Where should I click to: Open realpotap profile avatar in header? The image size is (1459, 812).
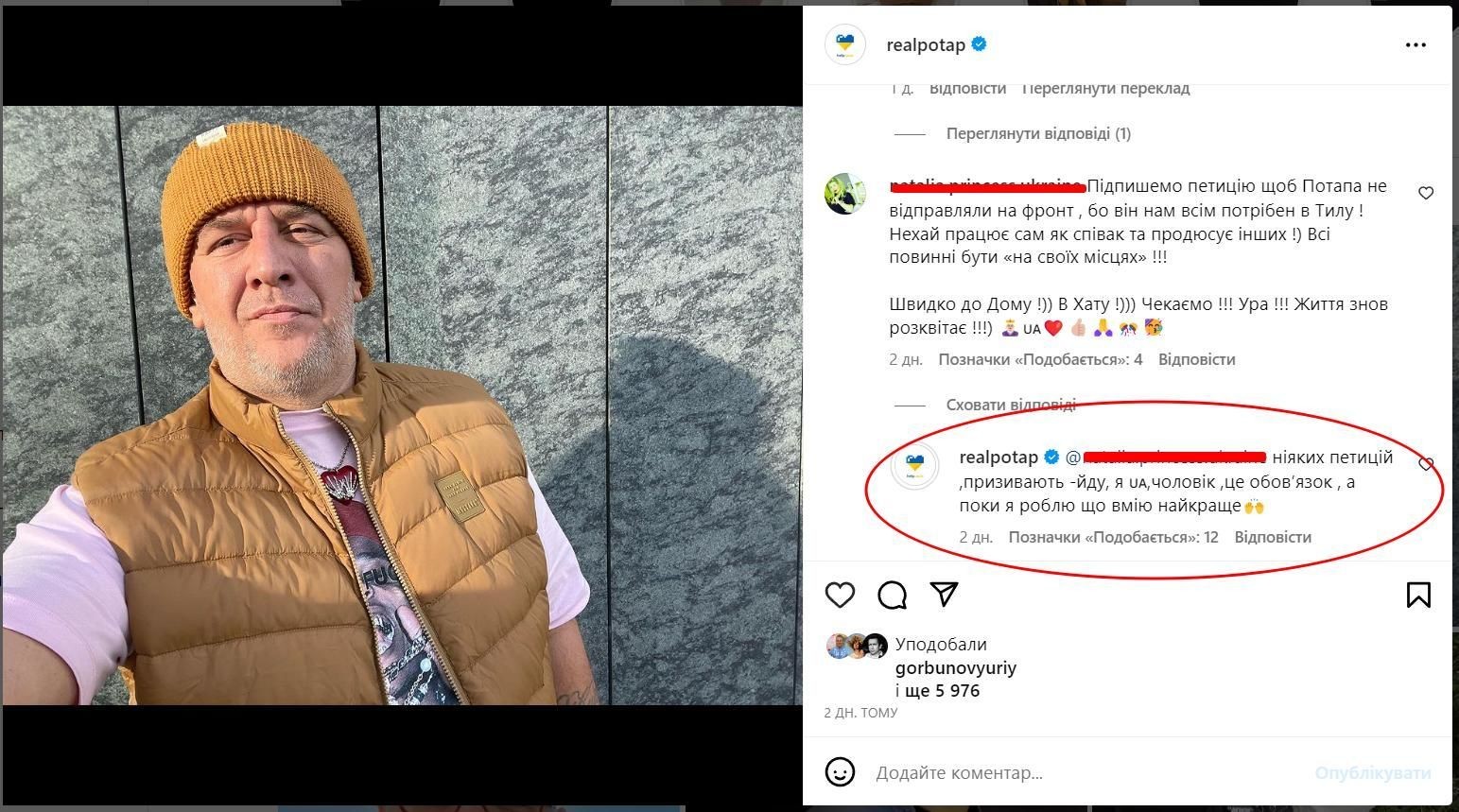(845, 44)
